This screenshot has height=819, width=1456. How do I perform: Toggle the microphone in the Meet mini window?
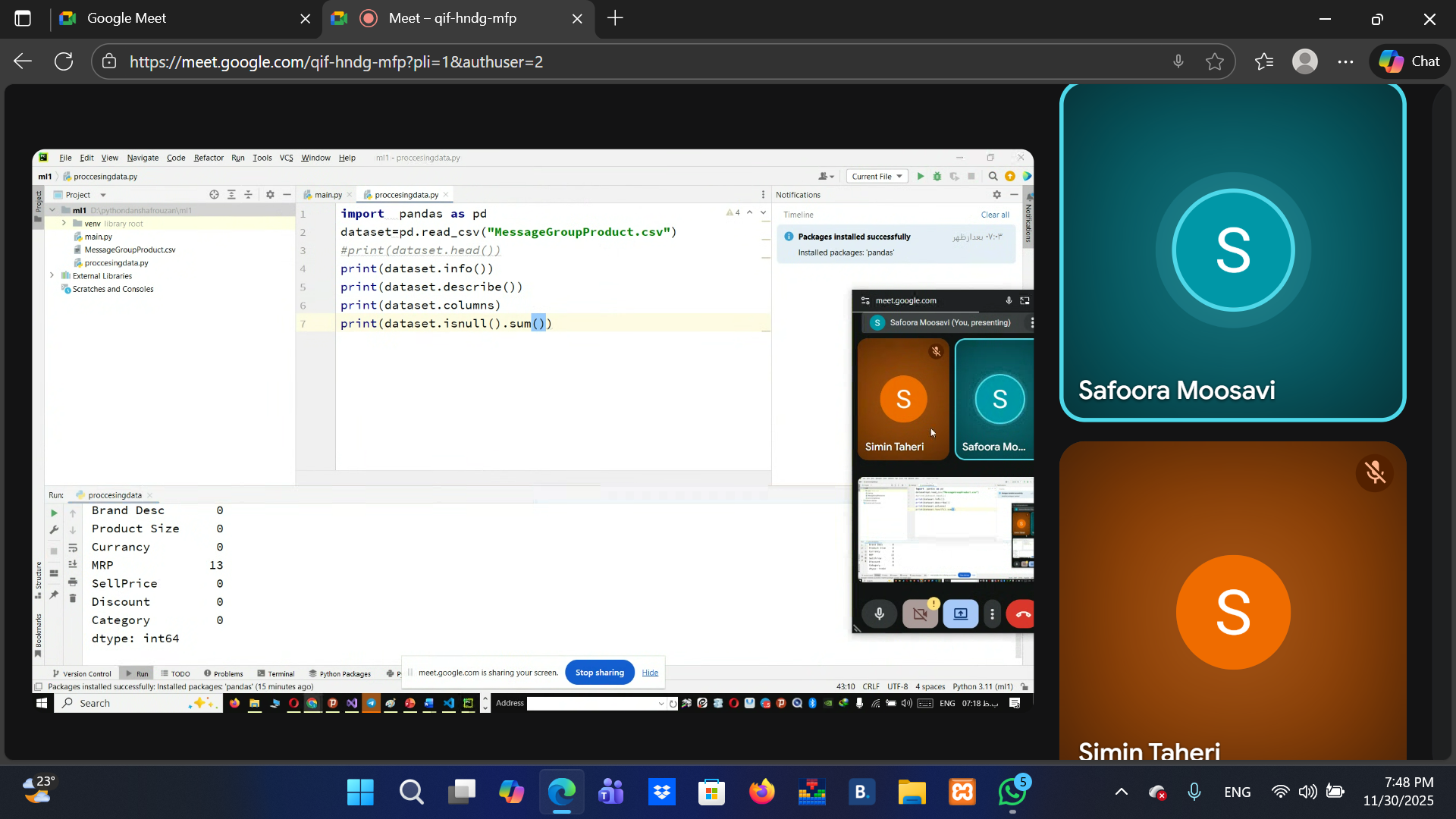880,614
